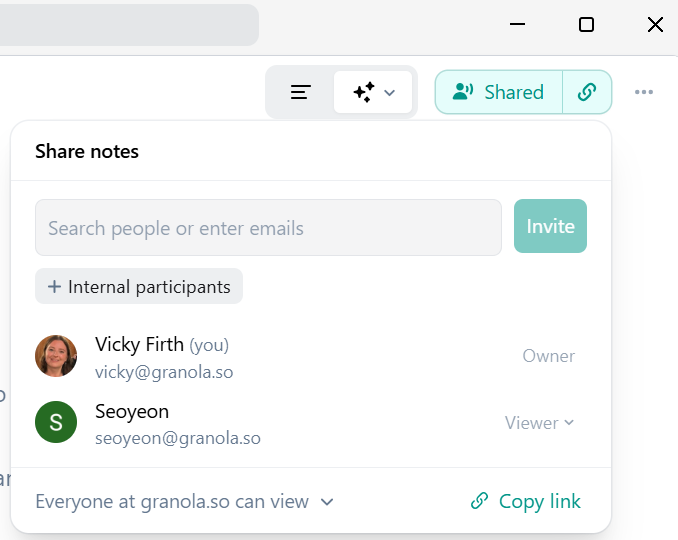
Task: Focus the Search people or enter emails field
Action: click(268, 228)
